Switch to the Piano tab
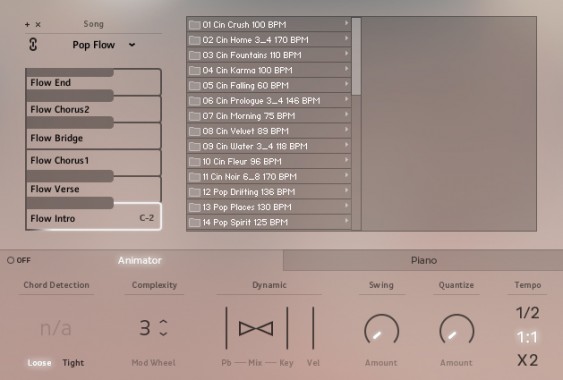This screenshot has width=563, height=380. pos(424,260)
